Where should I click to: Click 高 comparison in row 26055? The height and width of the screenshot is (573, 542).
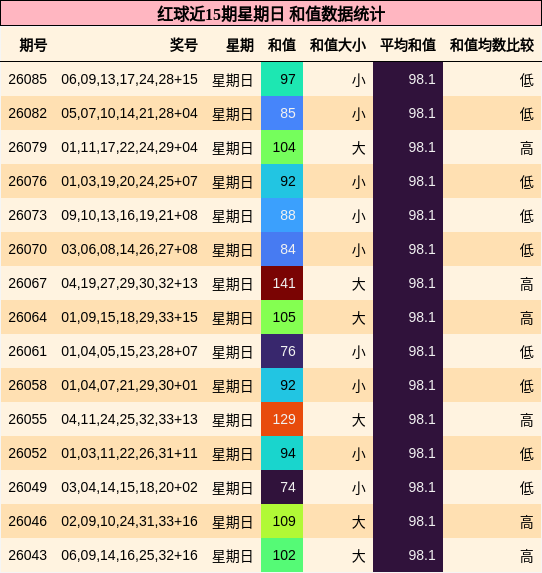coord(527,420)
